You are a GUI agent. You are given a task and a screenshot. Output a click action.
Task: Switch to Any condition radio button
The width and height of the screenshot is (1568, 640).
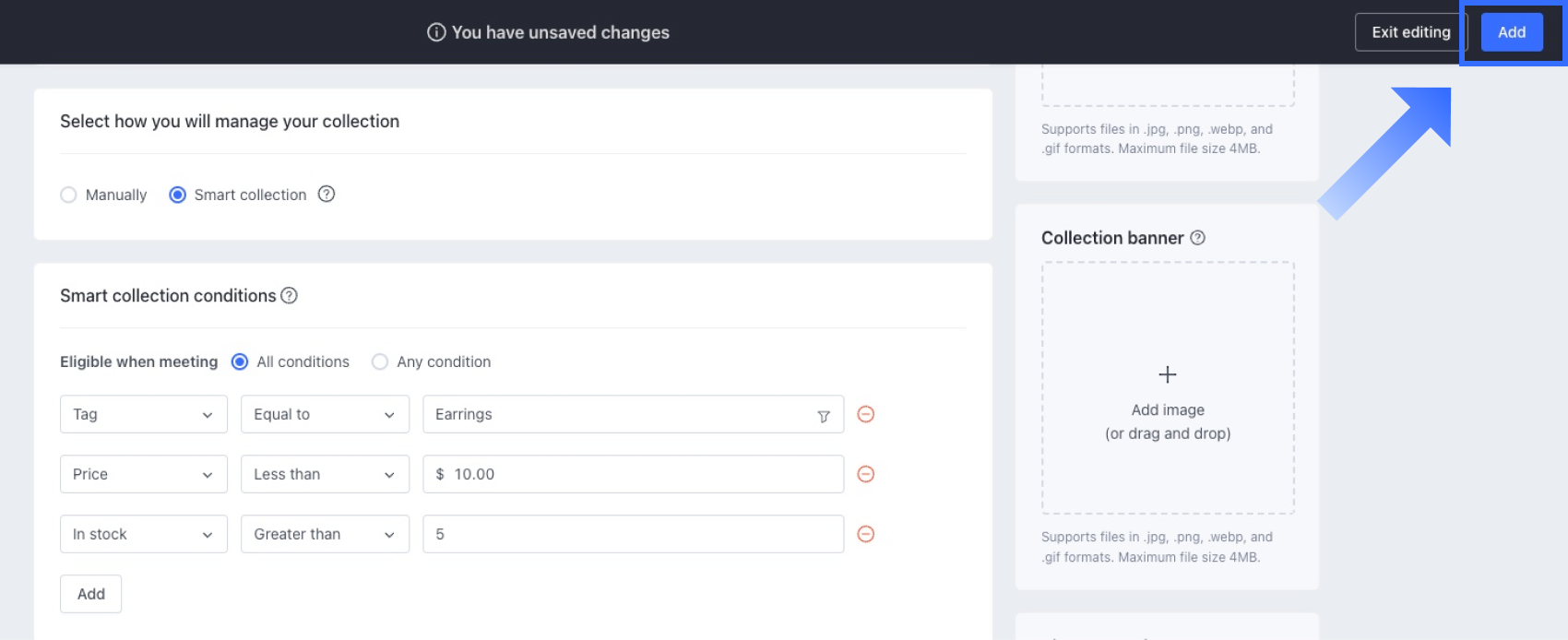click(380, 361)
